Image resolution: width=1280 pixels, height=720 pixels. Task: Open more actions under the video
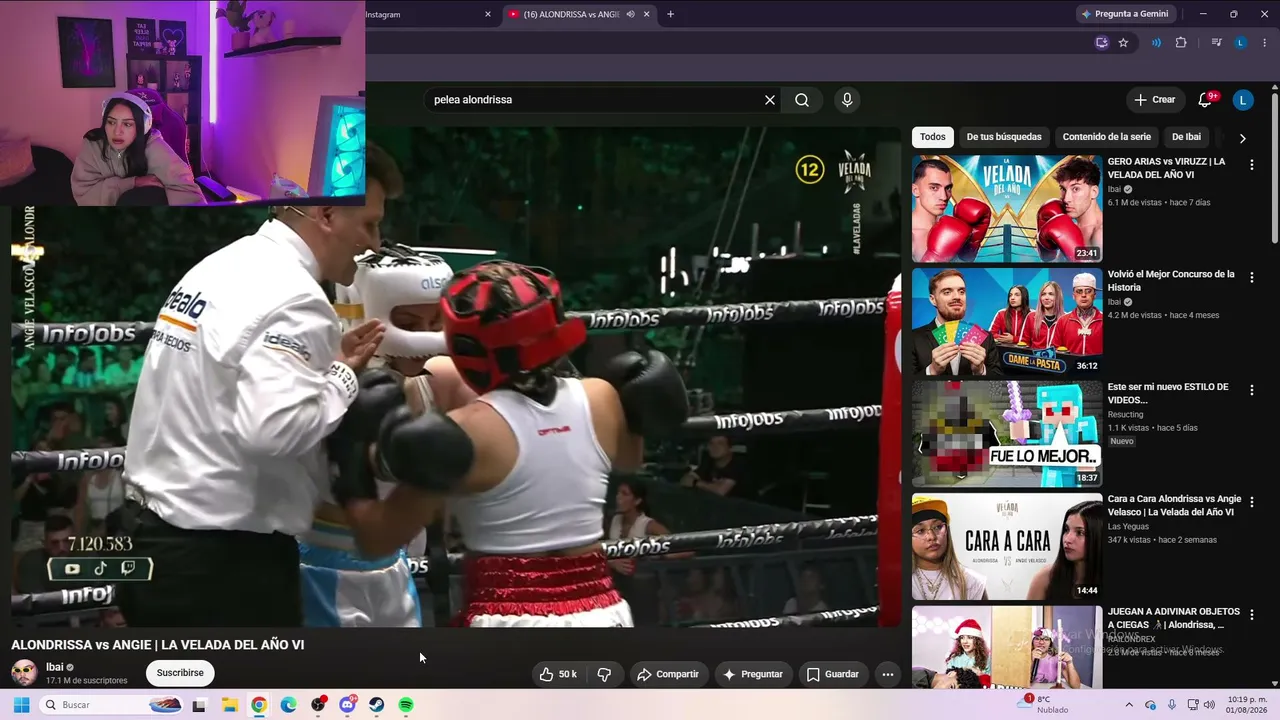point(887,674)
